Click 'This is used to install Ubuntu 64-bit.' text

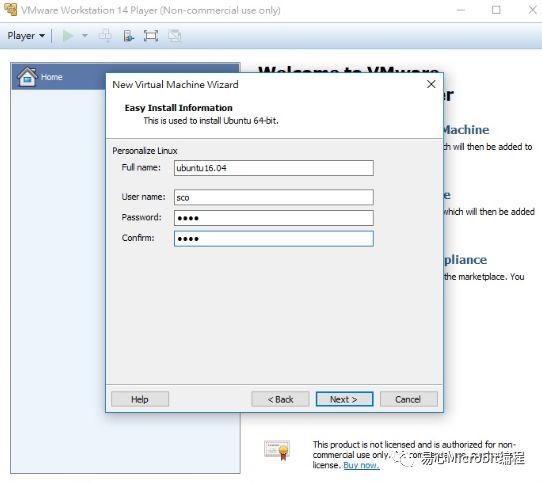[211, 121]
